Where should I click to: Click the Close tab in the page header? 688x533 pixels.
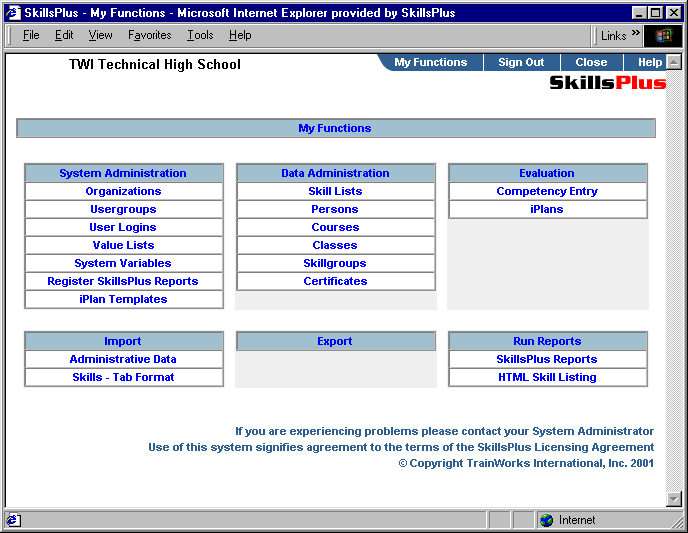[x=591, y=62]
